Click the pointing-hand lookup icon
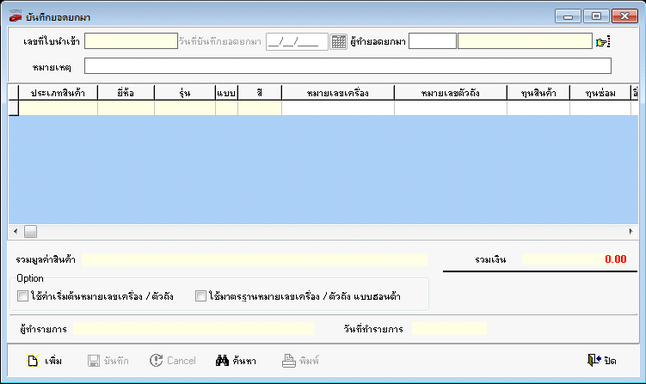The image size is (646, 384). (x=603, y=42)
